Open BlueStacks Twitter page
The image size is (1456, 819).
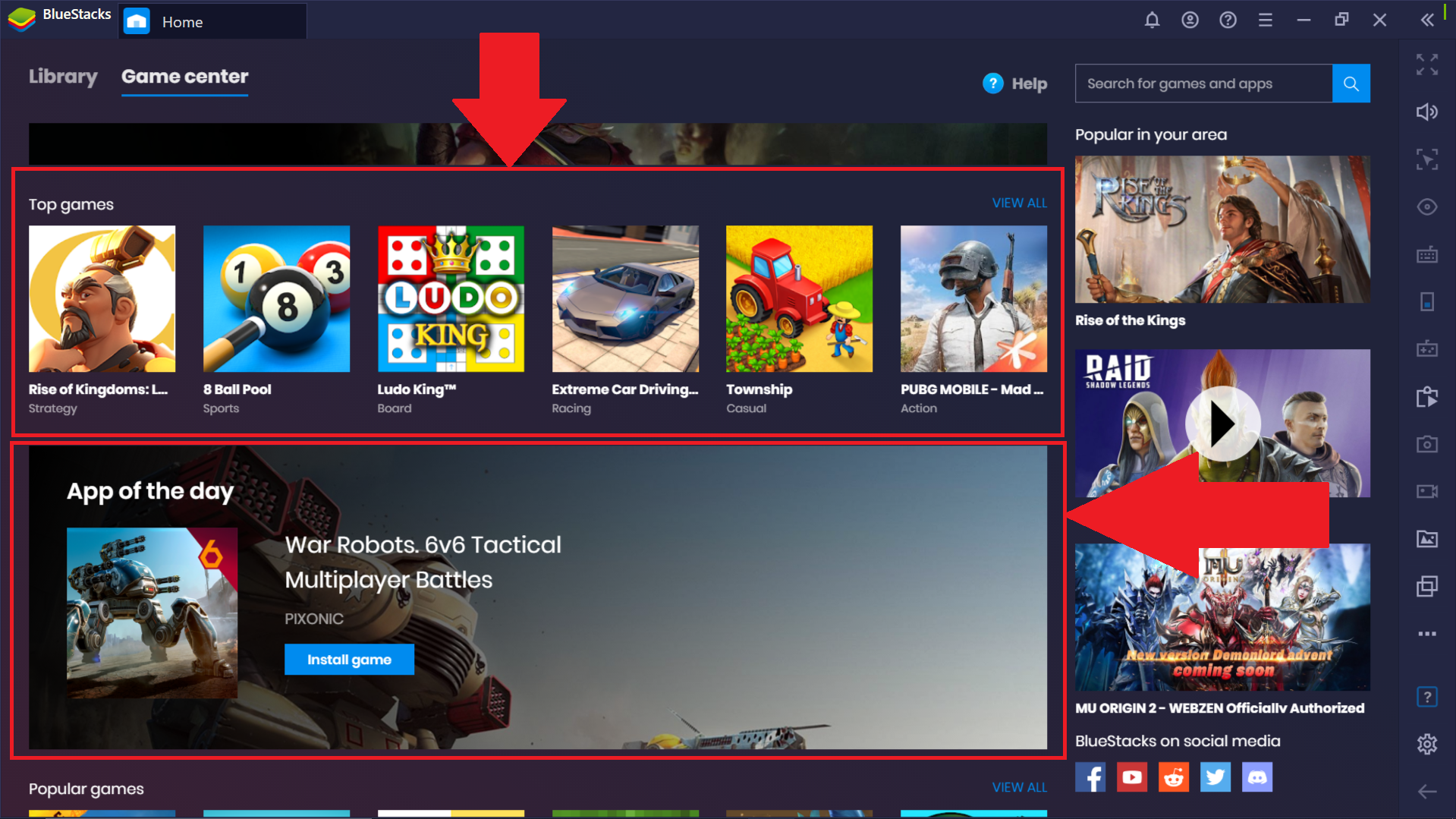(1215, 777)
